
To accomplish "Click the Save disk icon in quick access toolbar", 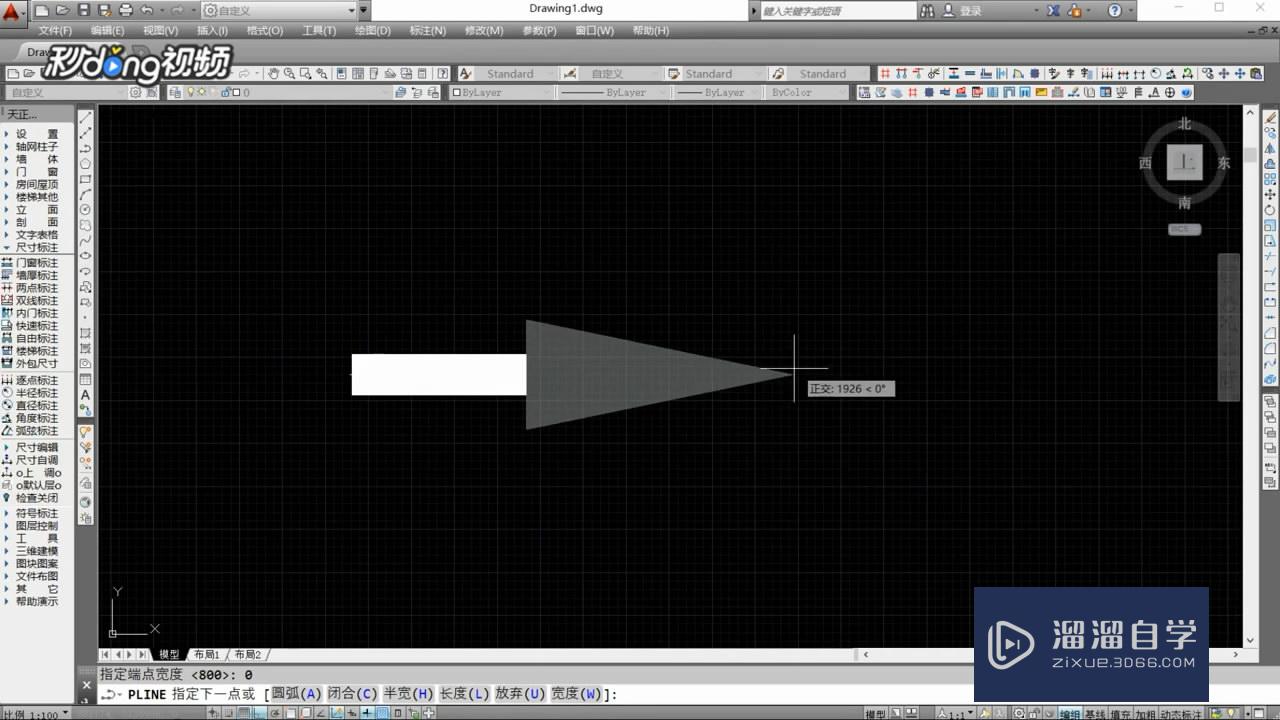I will click(84, 10).
